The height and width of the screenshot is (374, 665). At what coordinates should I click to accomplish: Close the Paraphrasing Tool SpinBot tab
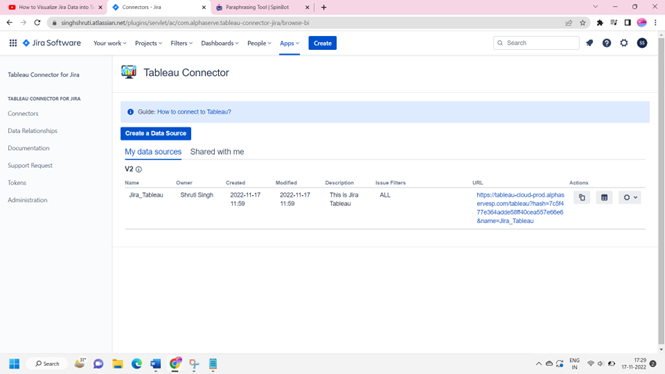click(x=307, y=7)
